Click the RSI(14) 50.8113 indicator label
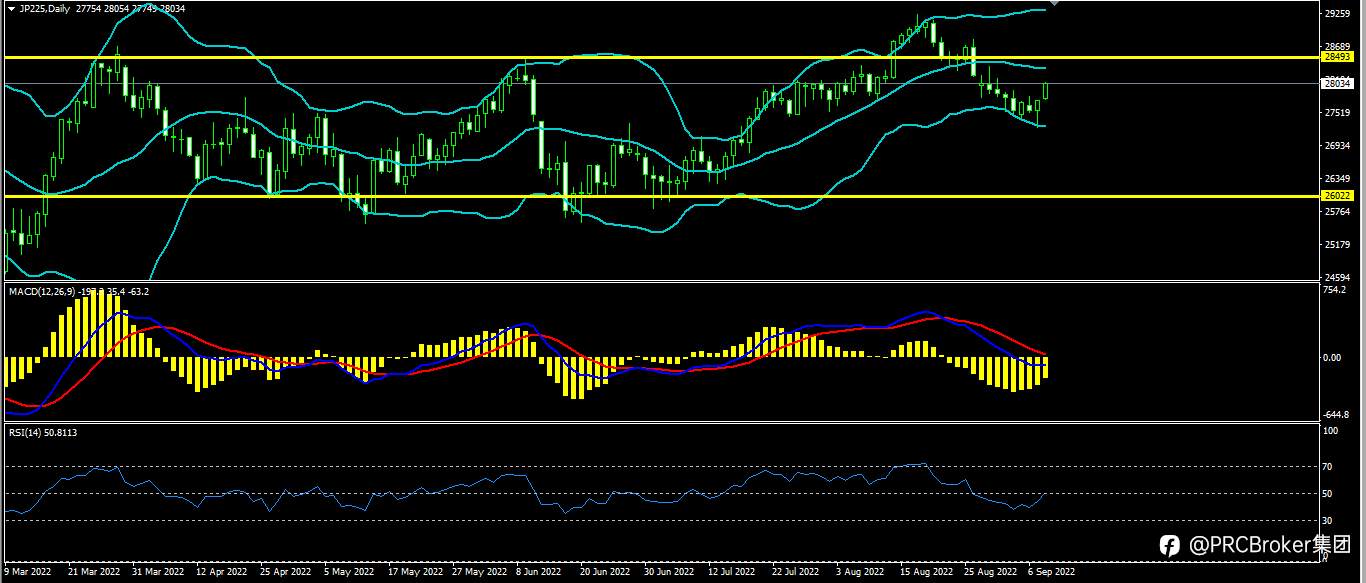This screenshot has width=1366, height=583. click(x=43, y=432)
